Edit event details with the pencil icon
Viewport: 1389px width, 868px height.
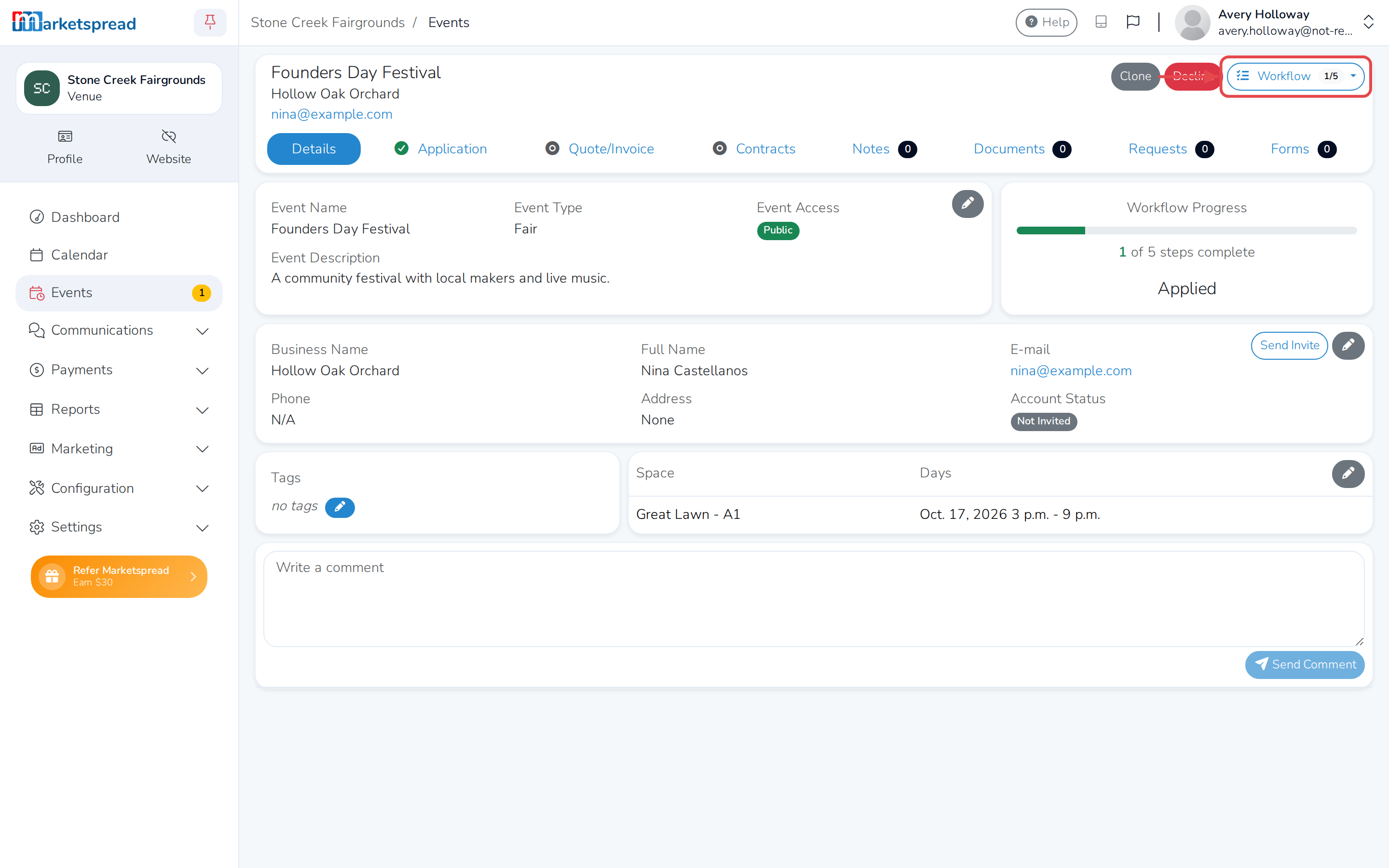[x=967, y=204]
